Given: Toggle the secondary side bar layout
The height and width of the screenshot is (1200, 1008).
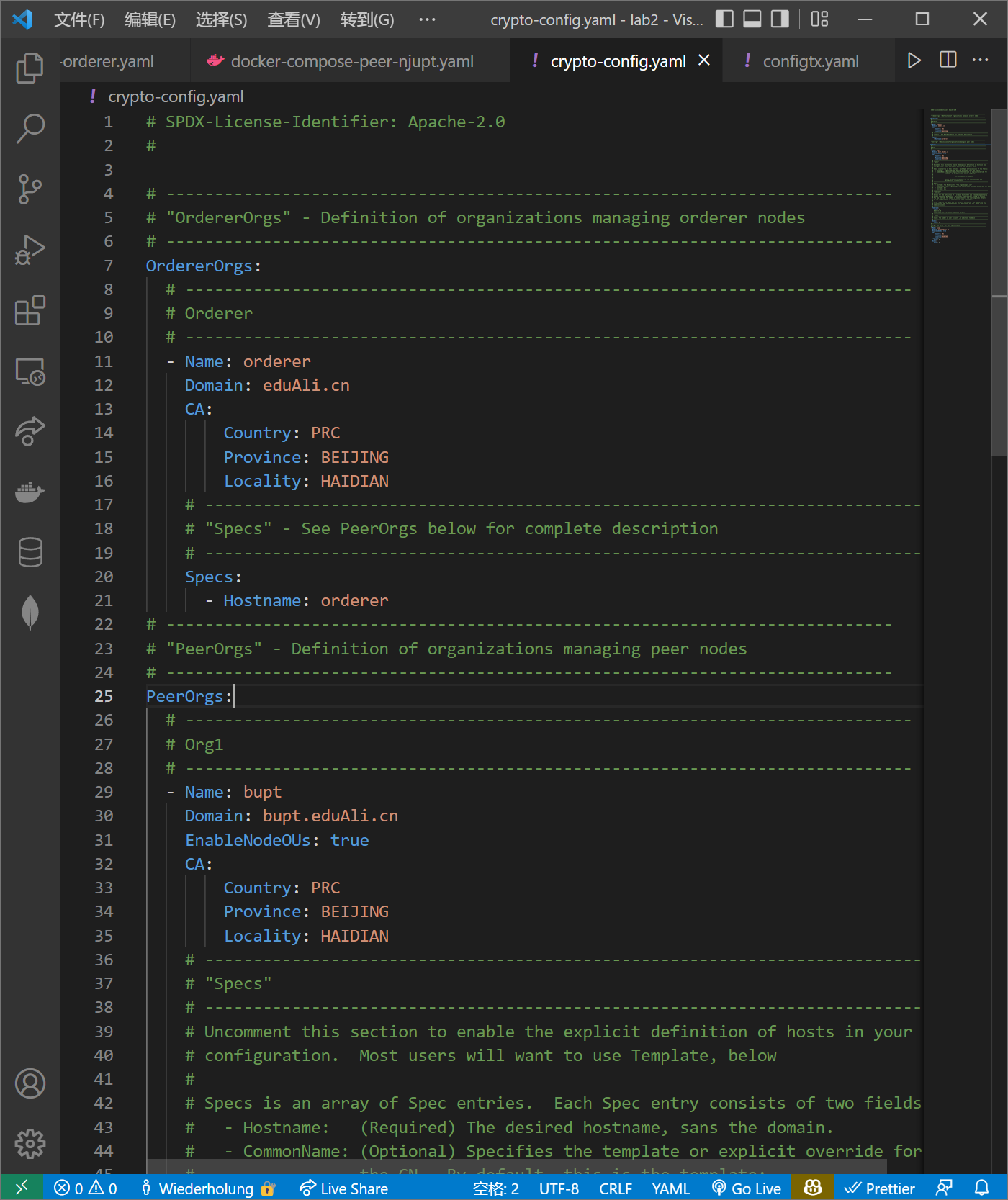Looking at the screenshot, I should [780, 19].
